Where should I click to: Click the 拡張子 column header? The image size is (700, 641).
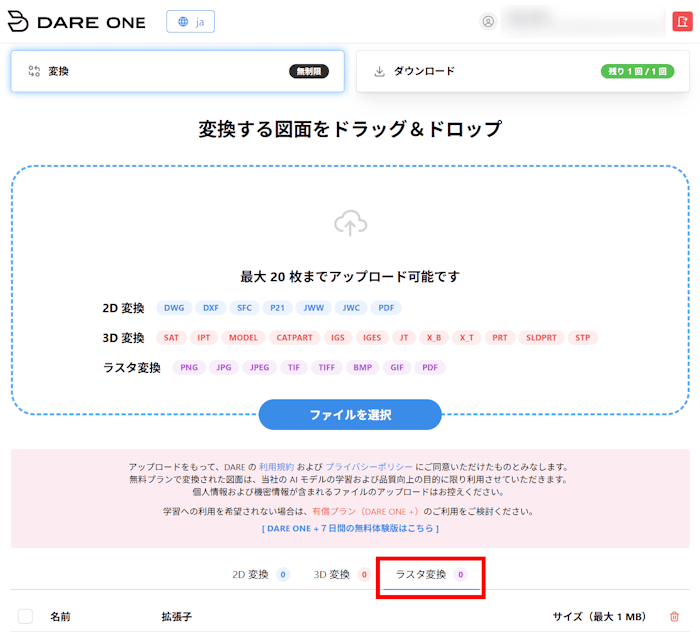pyautogui.click(x=177, y=616)
